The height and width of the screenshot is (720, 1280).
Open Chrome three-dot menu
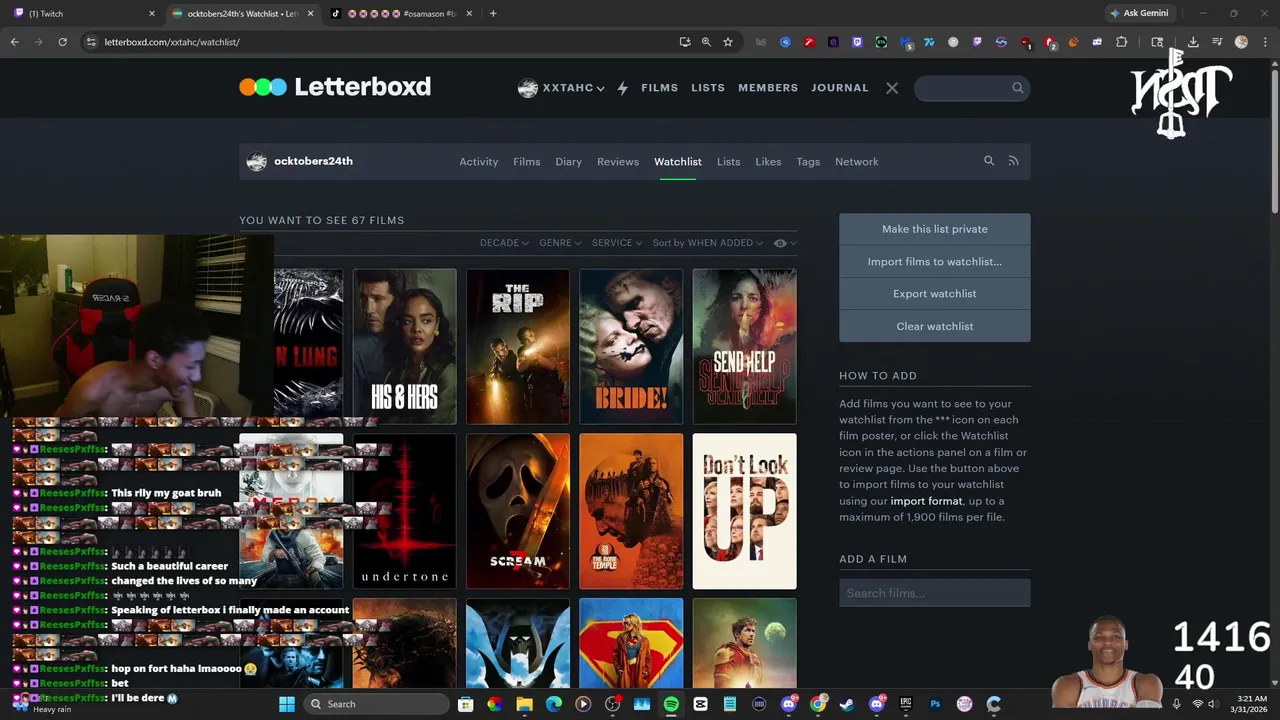click(x=1265, y=42)
